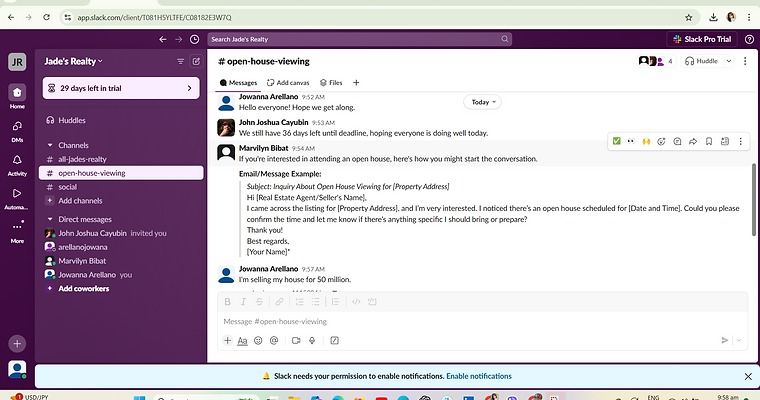Screen dimensions: 760x400
Task: Start a Huddle in channel
Action: pyautogui.click(x=701, y=61)
